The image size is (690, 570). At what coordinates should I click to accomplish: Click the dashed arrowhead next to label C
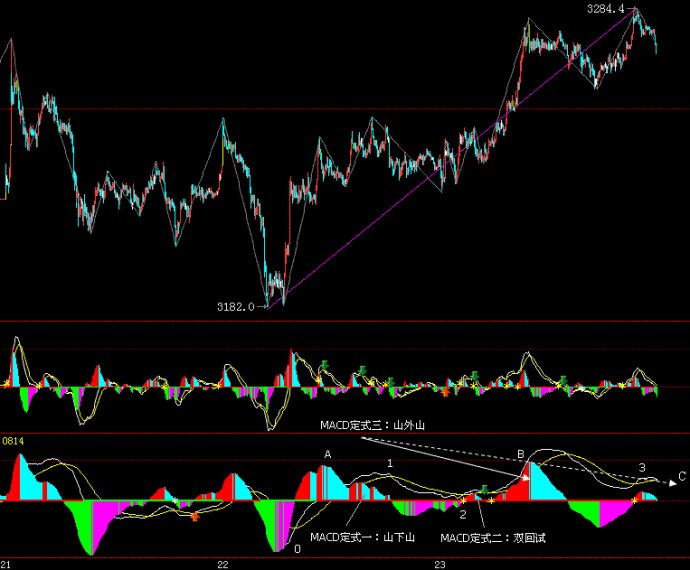pyautogui.click(x=672, y=483)
